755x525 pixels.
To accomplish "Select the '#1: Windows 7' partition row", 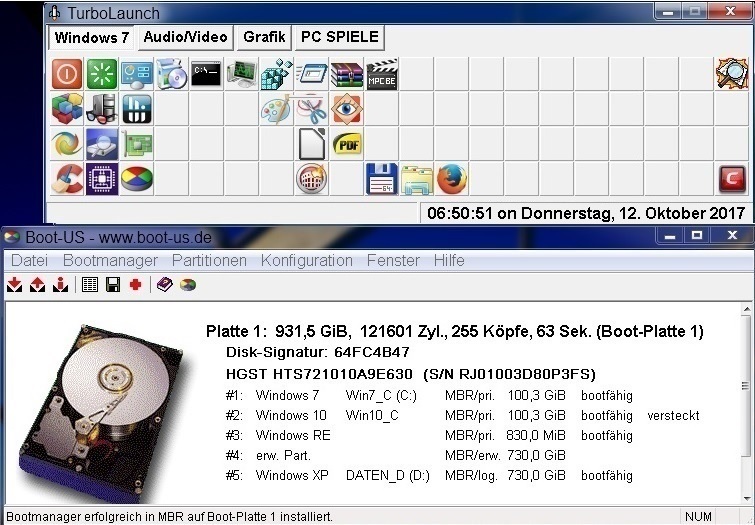I will pos(429,396).
